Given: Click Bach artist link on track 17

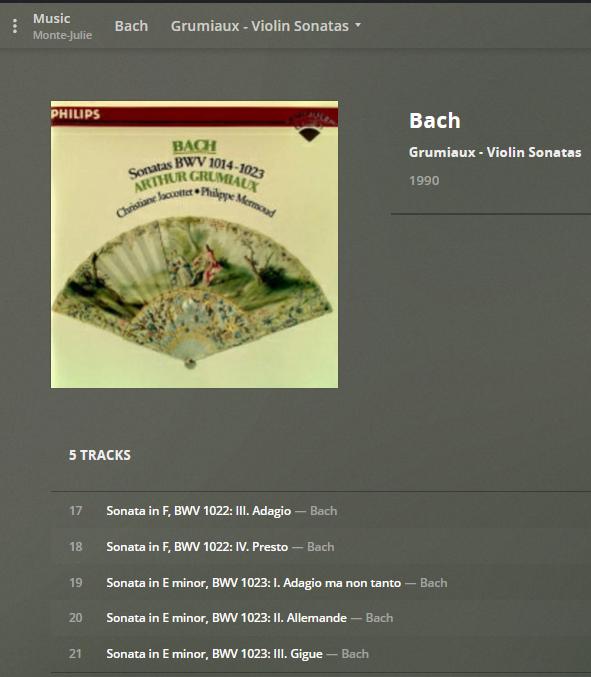Looking at the screenshot, I should pos(323,511).
